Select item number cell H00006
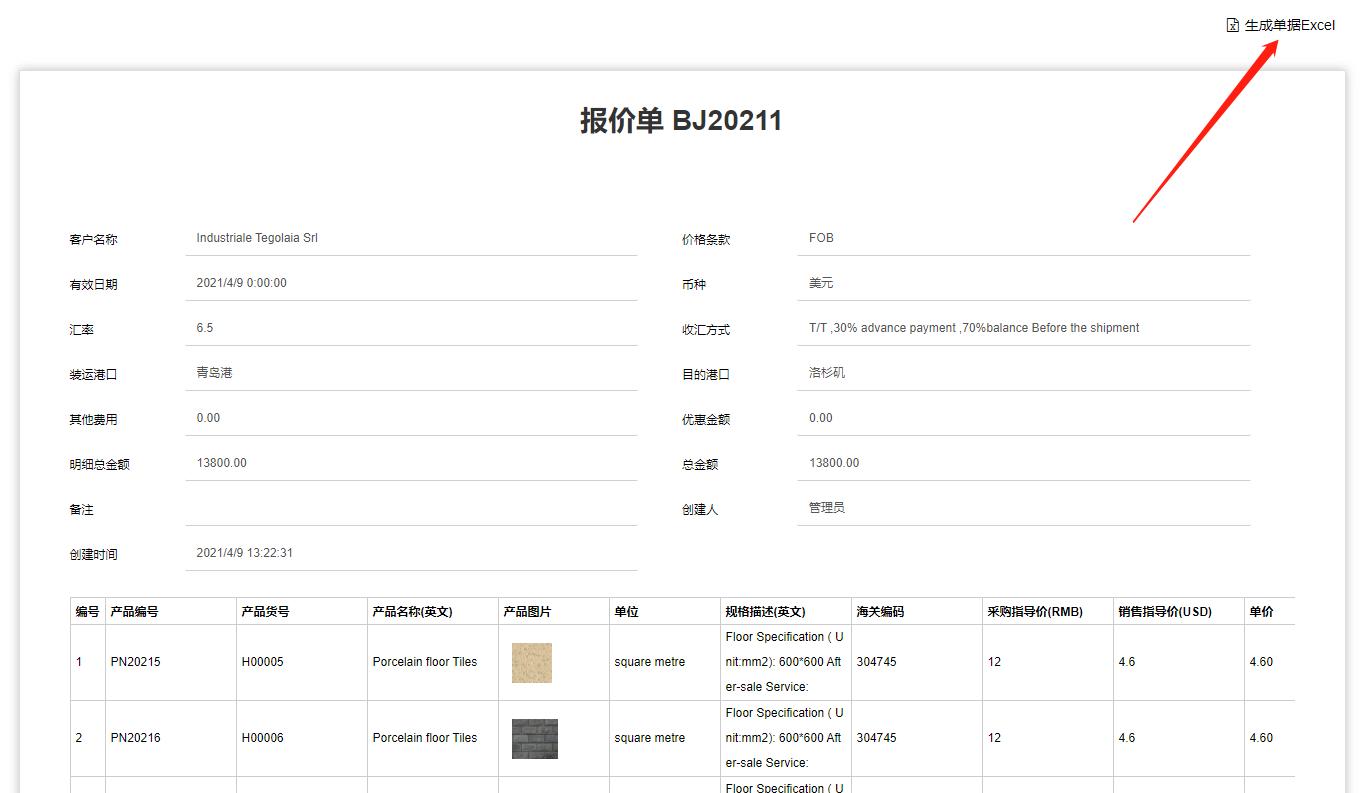Viewport: 1371px width, 793px height. (262, 738)
